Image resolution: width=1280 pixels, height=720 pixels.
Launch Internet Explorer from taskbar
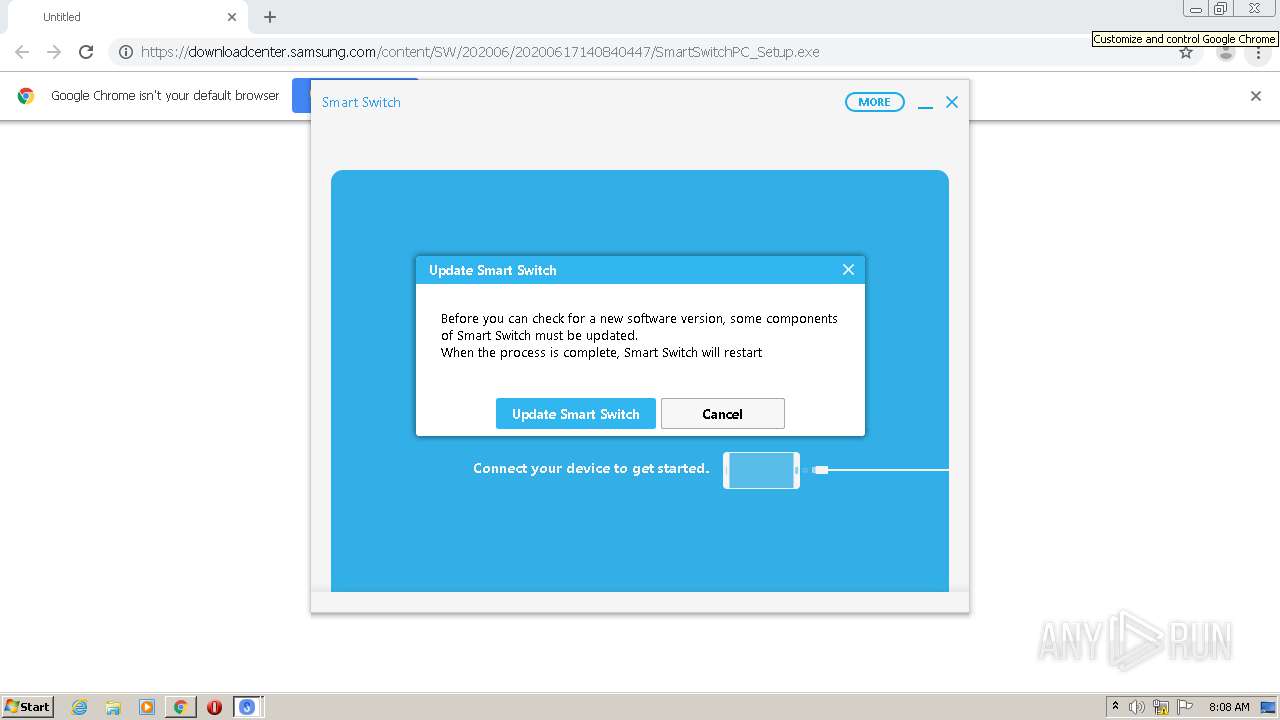(79, 707)
